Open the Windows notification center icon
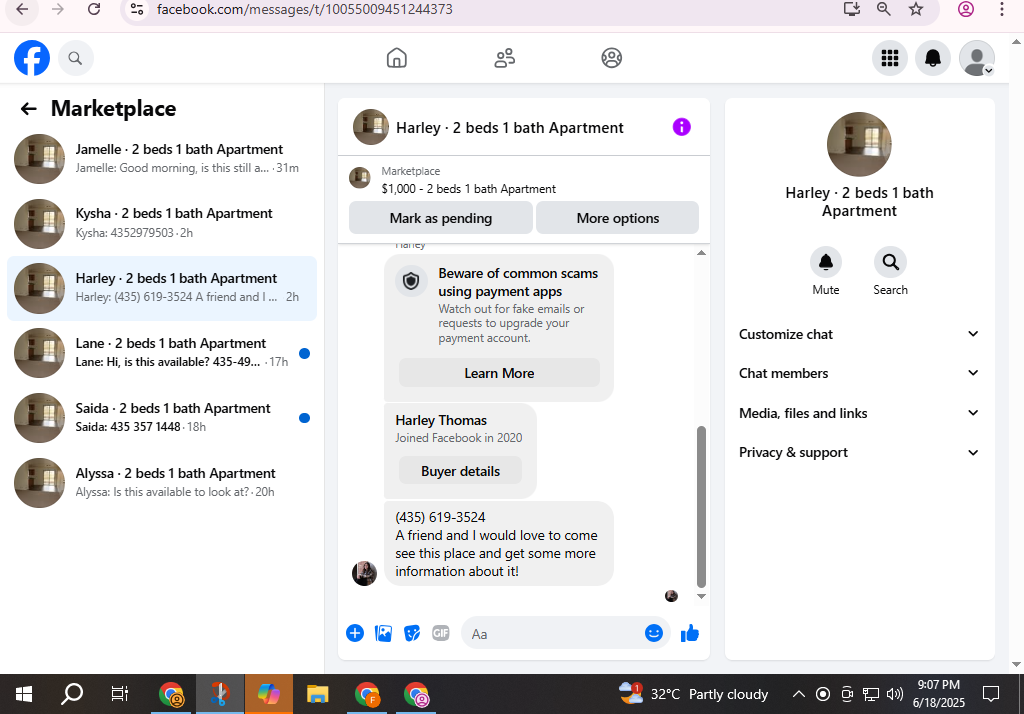 (991, 694)
